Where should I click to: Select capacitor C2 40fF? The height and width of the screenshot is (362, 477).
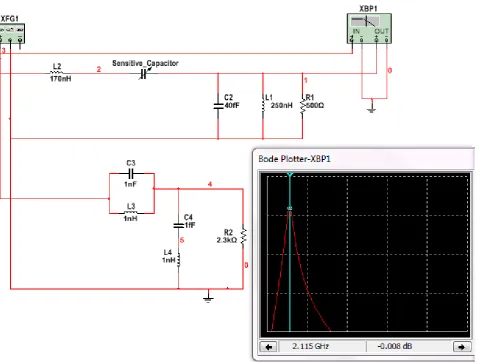(218, 106)
